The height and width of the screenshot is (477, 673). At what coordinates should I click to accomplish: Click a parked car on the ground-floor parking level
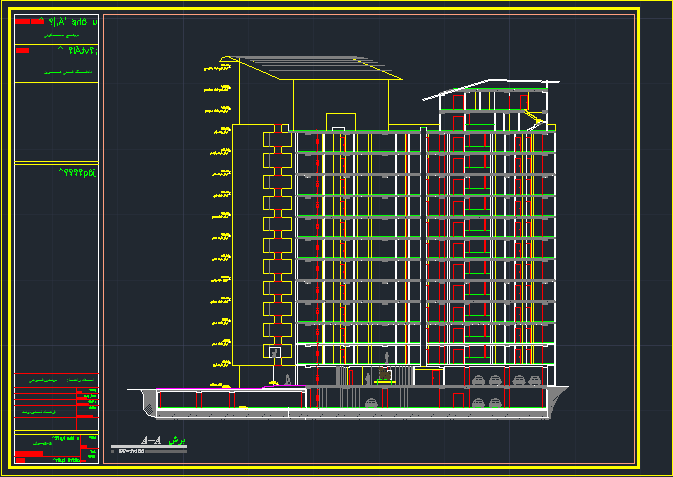(x=481, y=380)
